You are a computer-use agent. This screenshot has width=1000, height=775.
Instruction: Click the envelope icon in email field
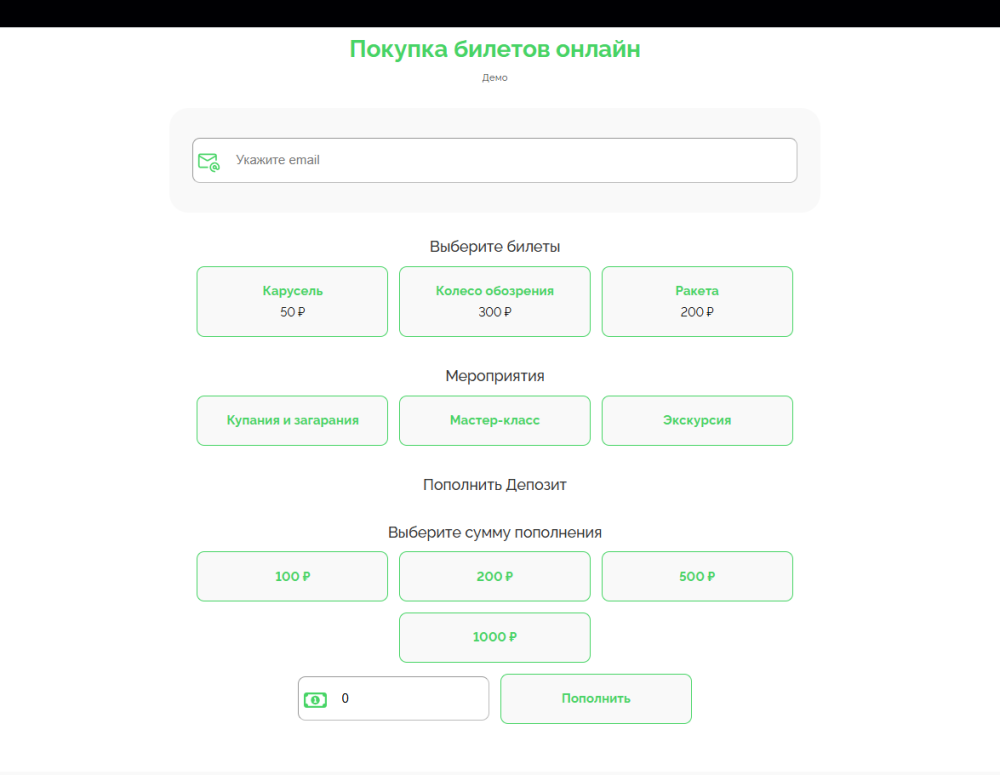click(208, 161)
